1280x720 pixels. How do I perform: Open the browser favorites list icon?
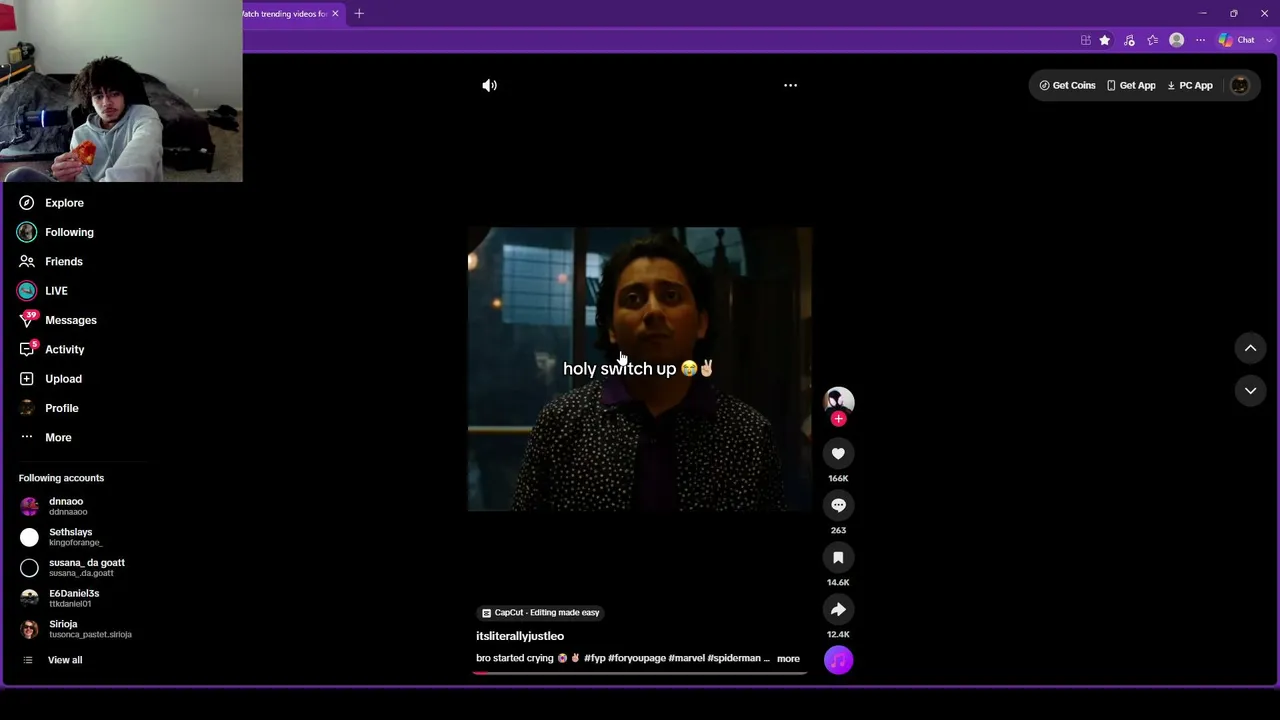[x=1153, y=40]
